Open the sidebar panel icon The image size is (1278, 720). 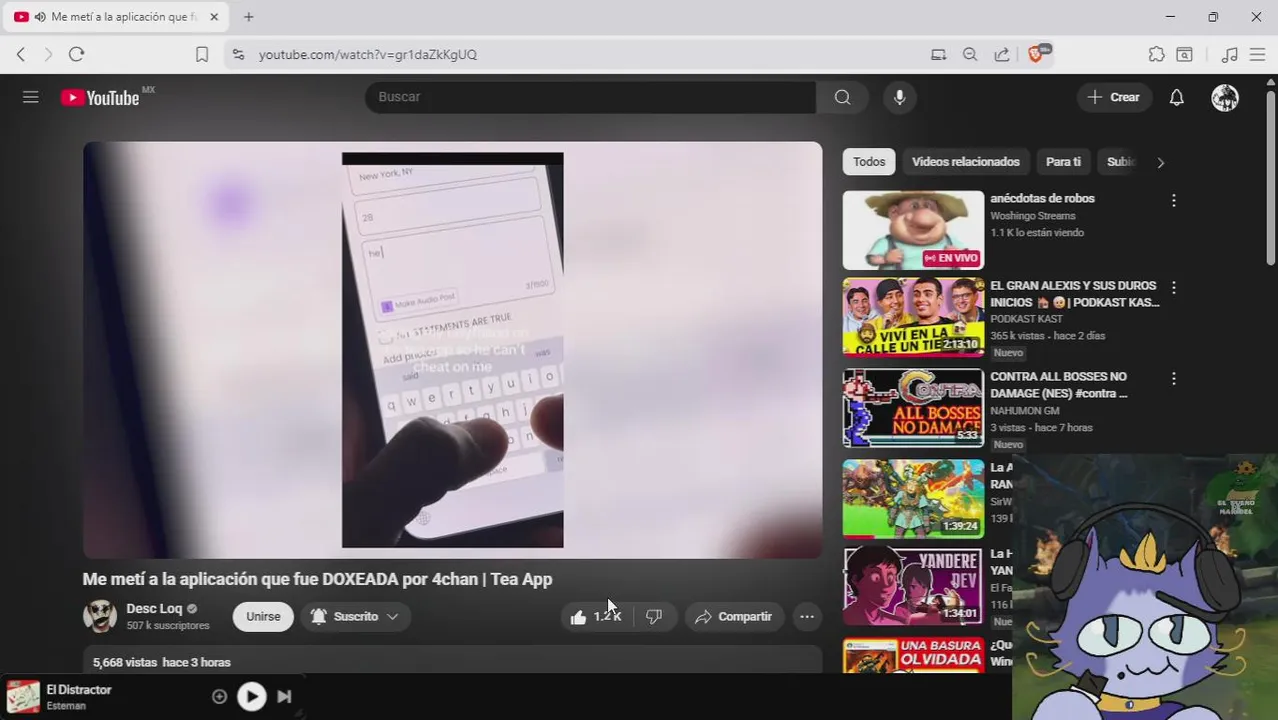1185,54
